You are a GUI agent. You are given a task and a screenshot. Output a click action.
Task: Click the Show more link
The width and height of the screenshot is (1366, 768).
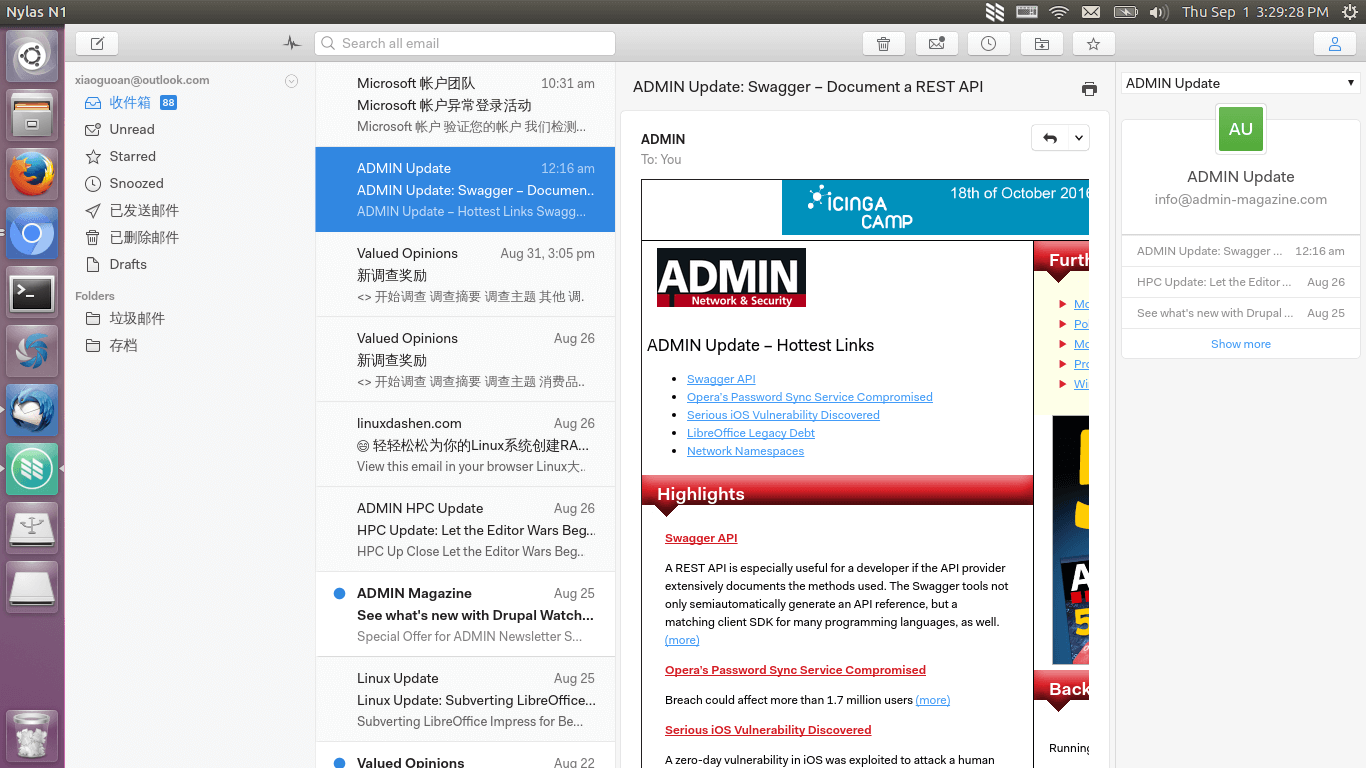click(1240, 344)
